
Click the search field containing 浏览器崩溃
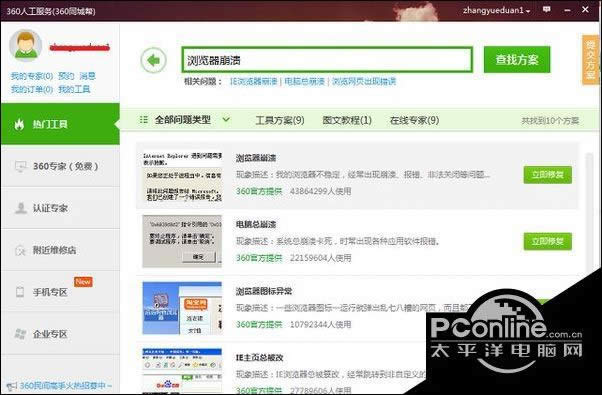click(x=327, y=59)
